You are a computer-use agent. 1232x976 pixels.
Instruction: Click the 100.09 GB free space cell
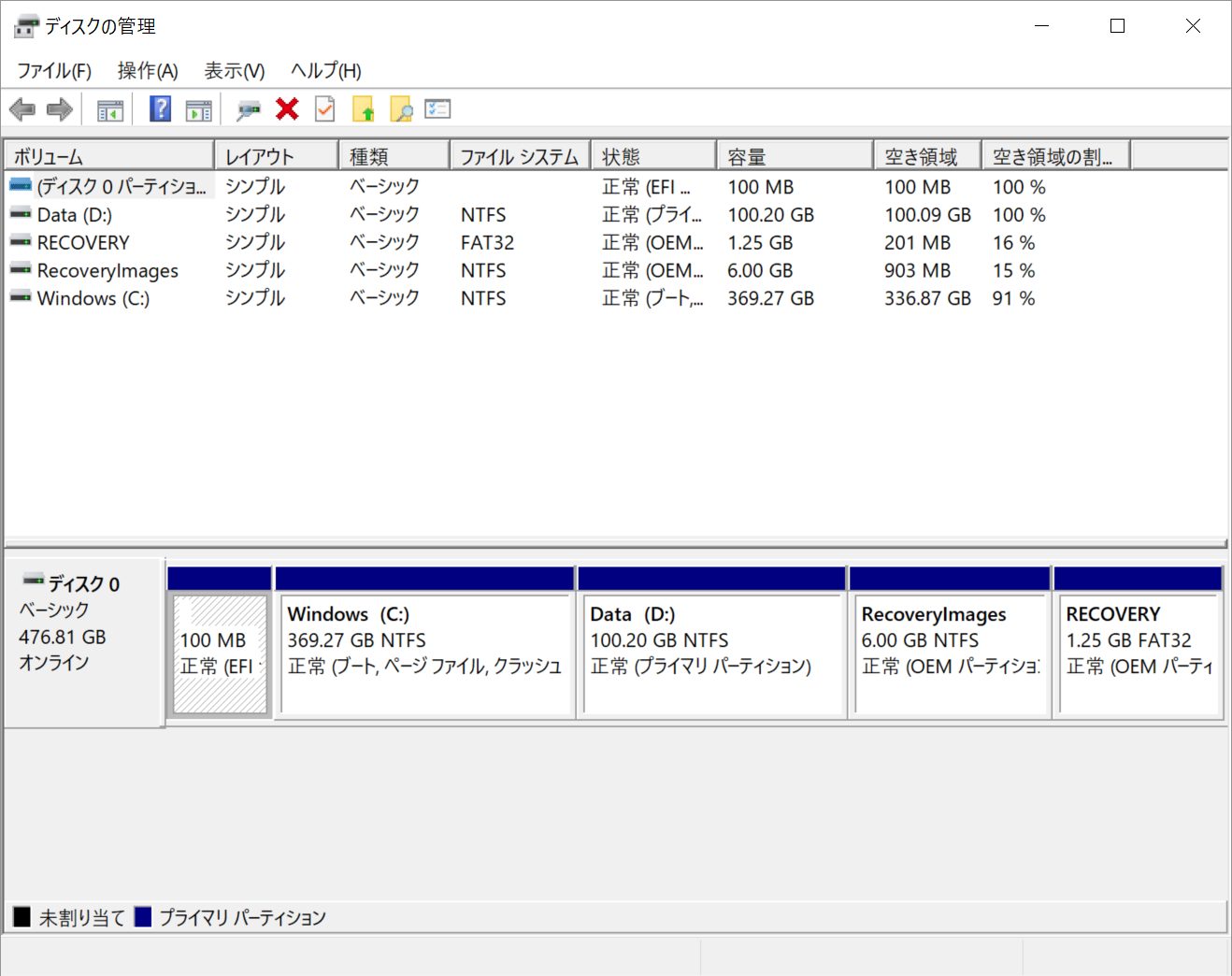pyautogui.click(x=928, y=214)
